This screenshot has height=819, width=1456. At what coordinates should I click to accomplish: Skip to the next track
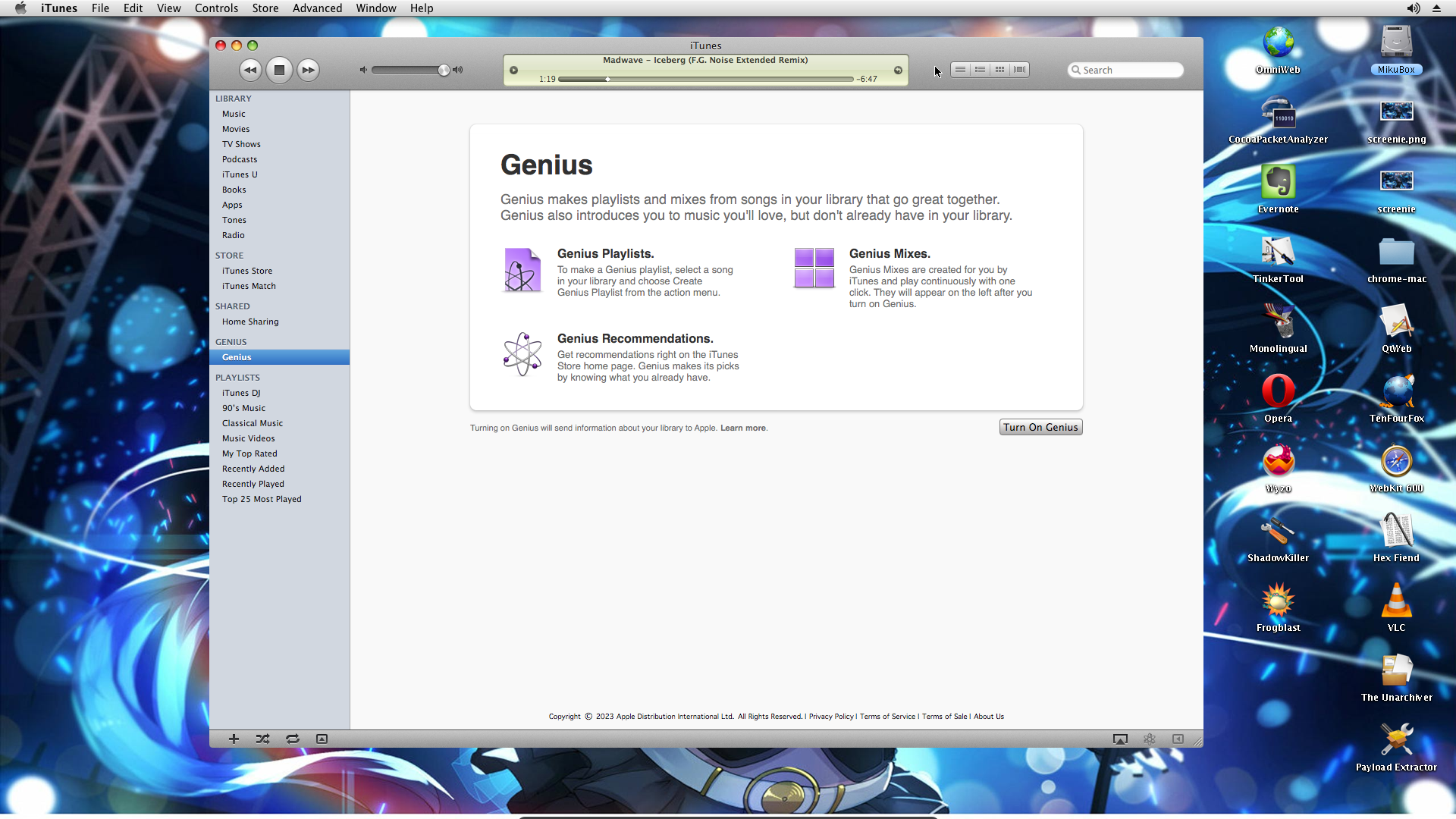pos(308,70)
